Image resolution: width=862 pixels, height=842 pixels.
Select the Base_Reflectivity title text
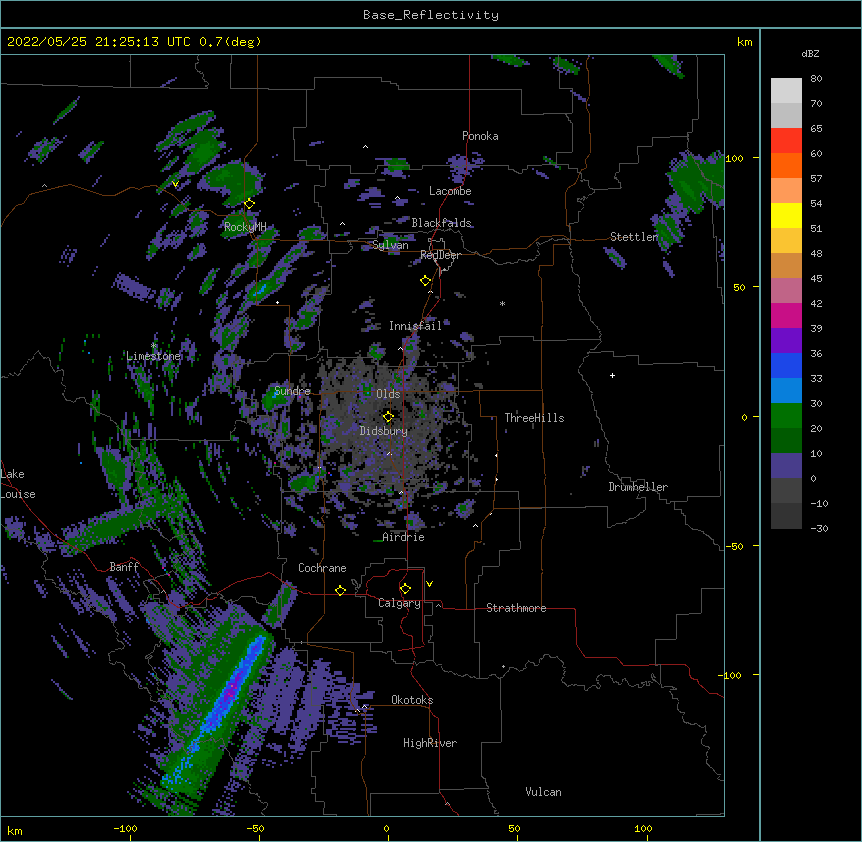[431, 15]
